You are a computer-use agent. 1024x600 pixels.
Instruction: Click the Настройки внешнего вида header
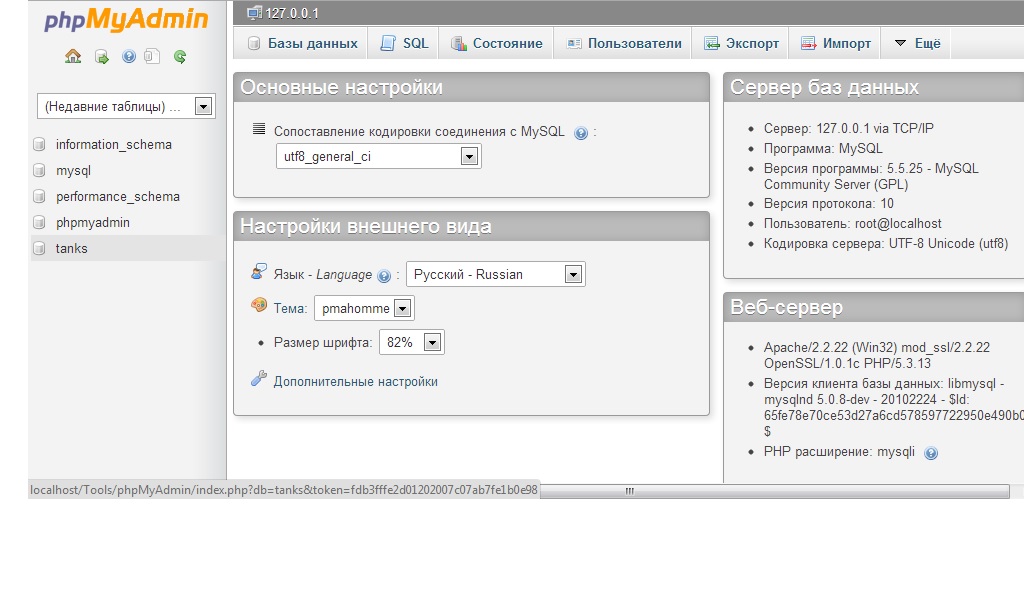[x=472, y=227]
